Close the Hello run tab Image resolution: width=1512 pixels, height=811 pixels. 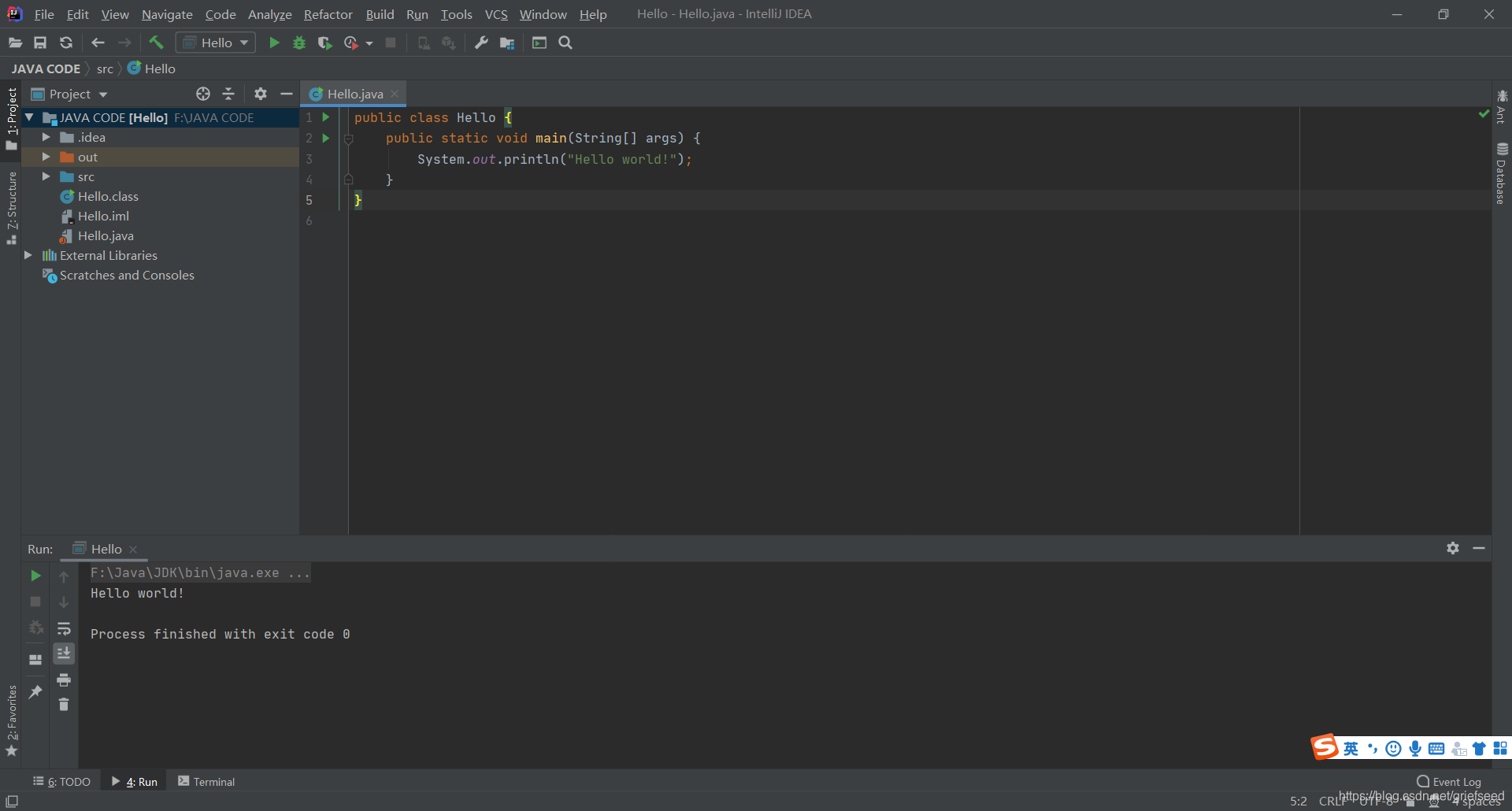click(x=133, y=549)
